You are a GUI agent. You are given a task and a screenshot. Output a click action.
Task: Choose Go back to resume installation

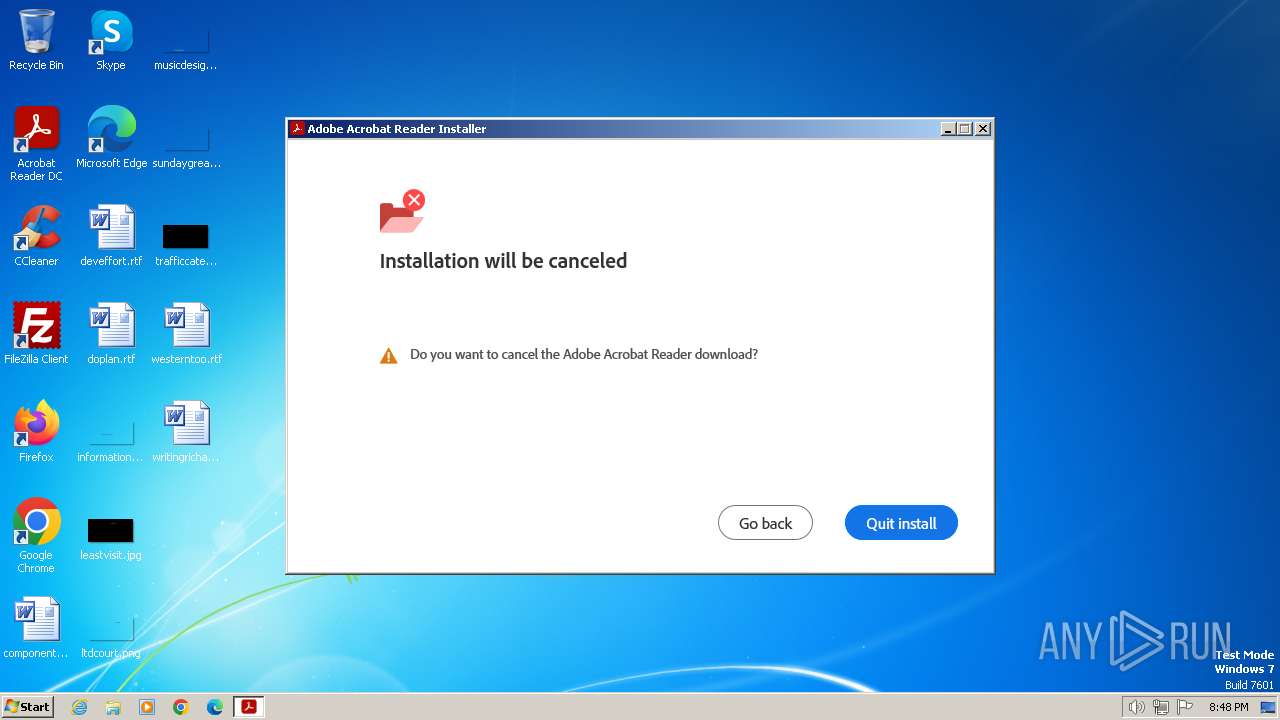click(765, 523)
